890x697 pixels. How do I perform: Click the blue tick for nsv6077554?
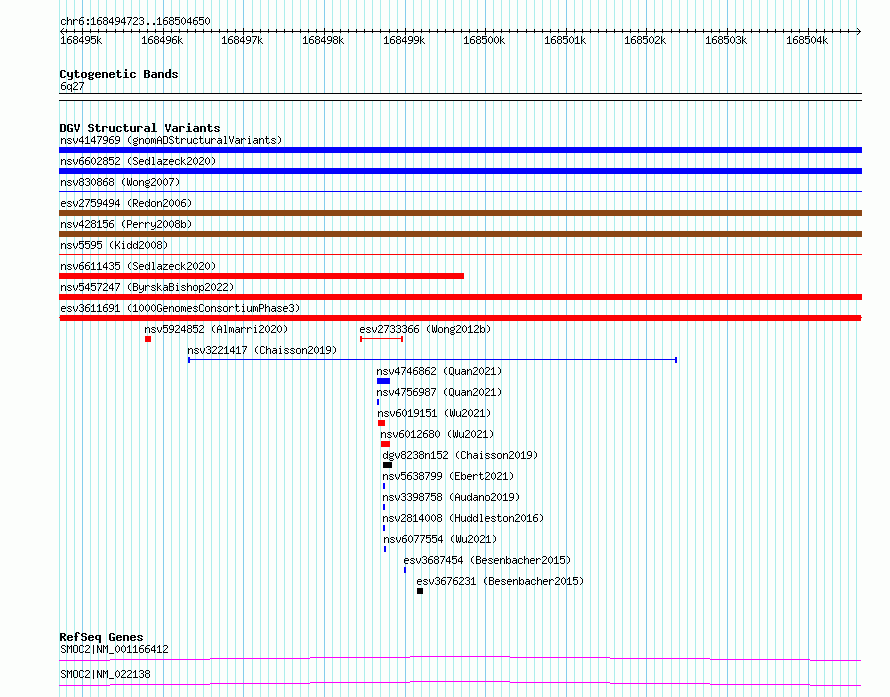385,549
